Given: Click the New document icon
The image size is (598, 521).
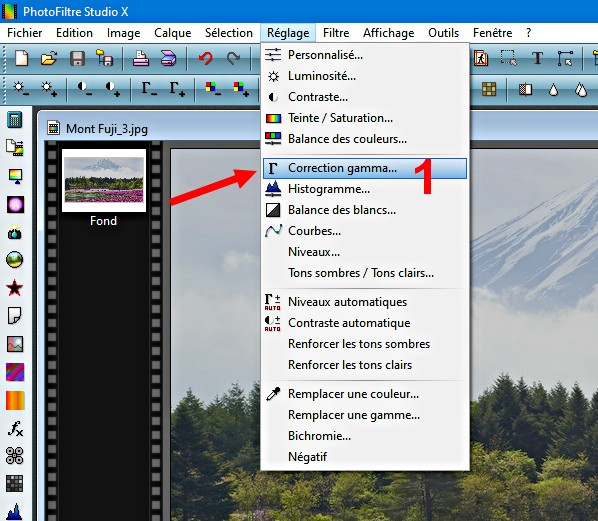Looking at the screenshot, I should (21, 59).
